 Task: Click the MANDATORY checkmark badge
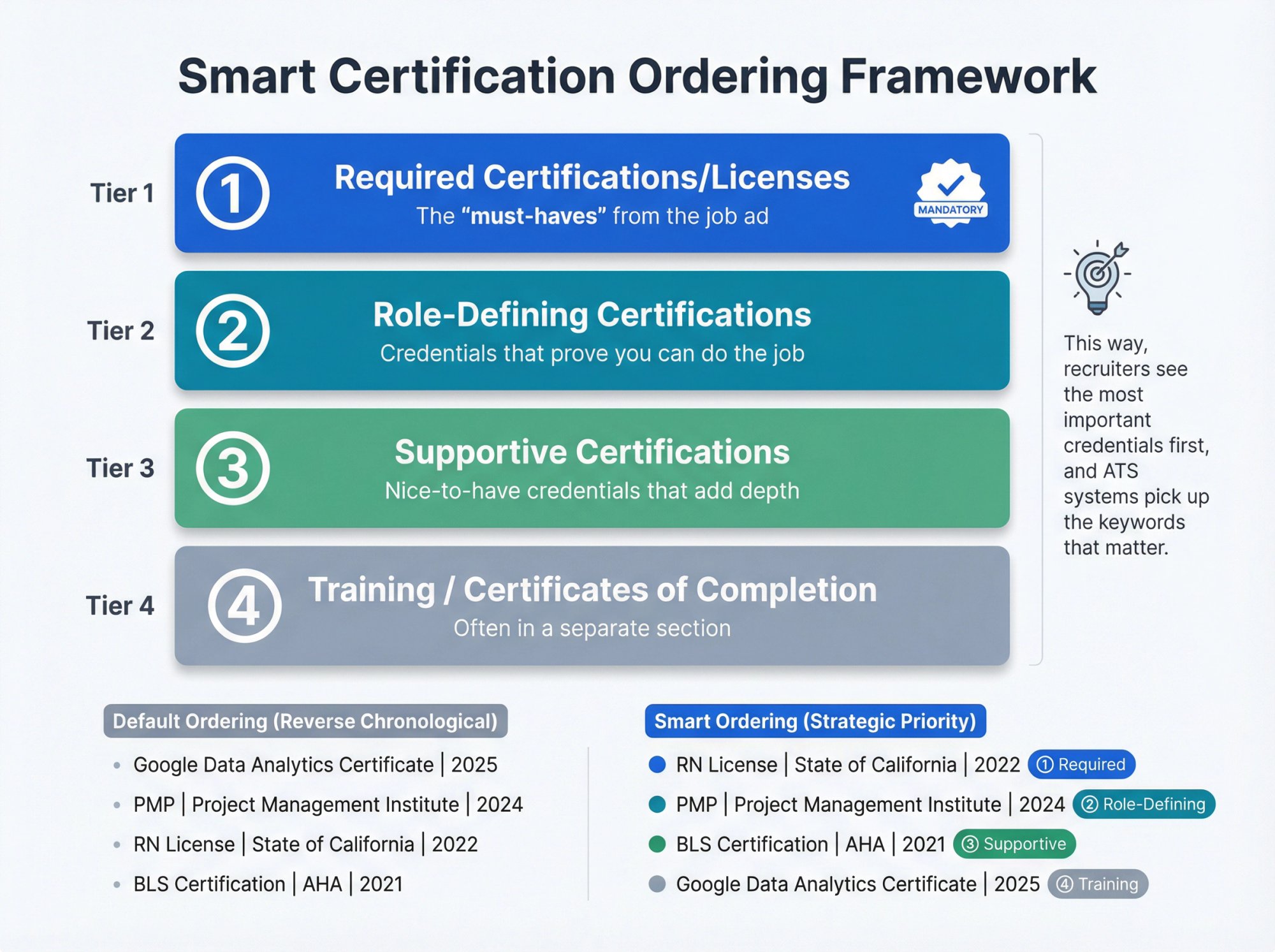(950, 191)
